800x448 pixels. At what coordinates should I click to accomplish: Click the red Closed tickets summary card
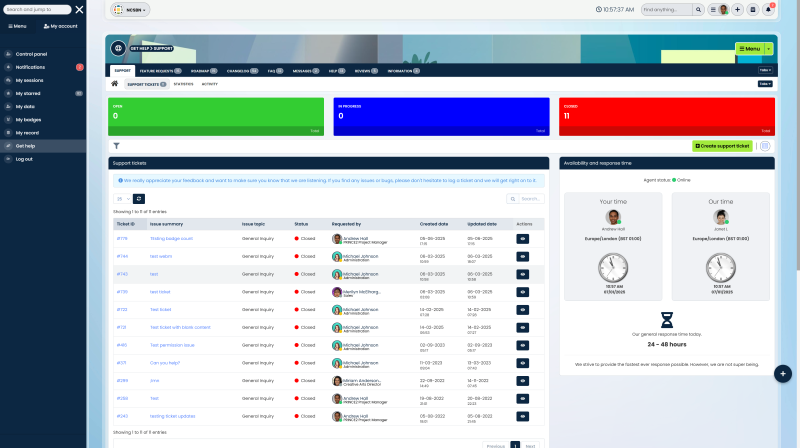click(x=667, y=116)
